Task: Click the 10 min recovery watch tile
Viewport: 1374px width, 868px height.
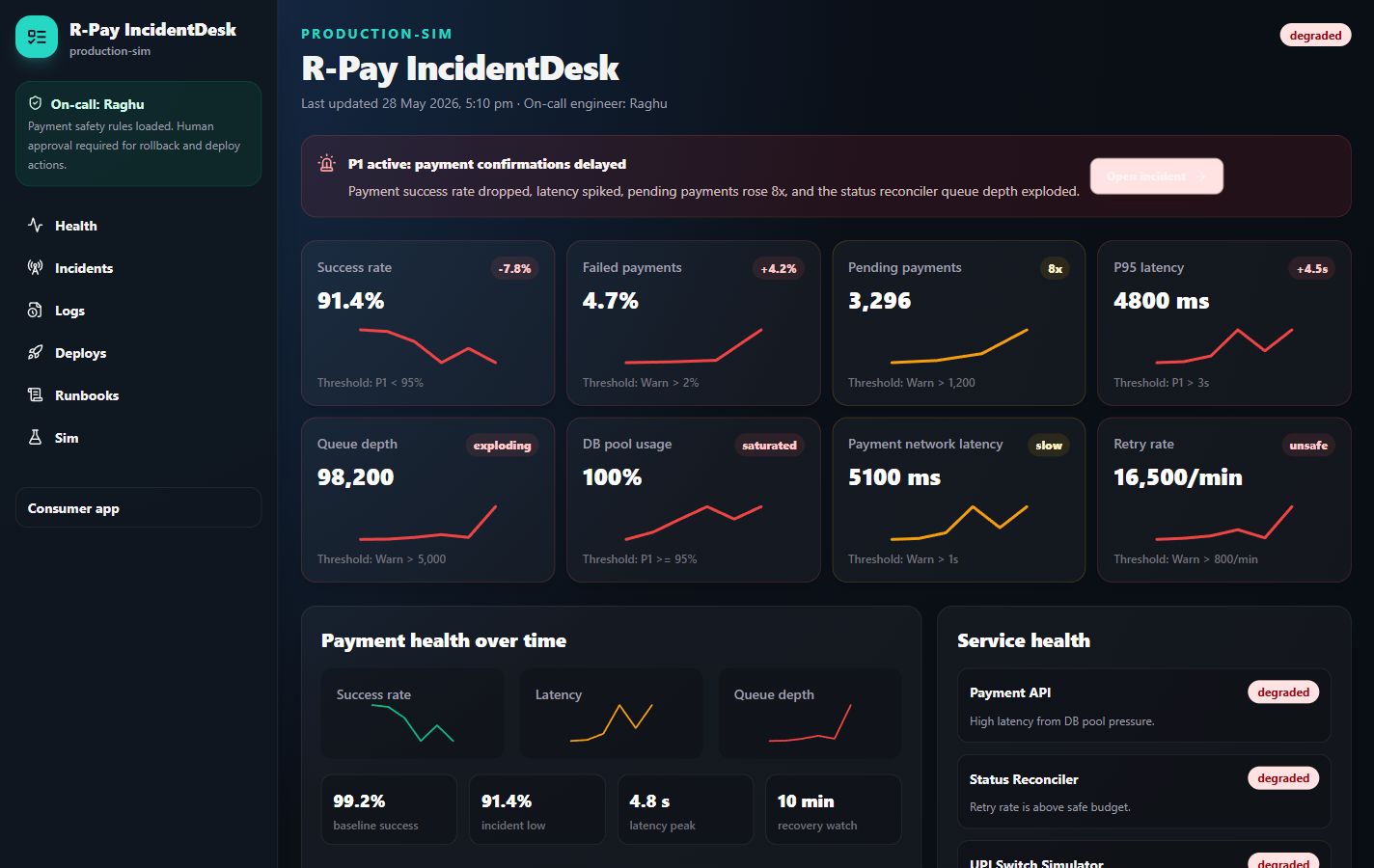Action: click(x=833, y=809)
